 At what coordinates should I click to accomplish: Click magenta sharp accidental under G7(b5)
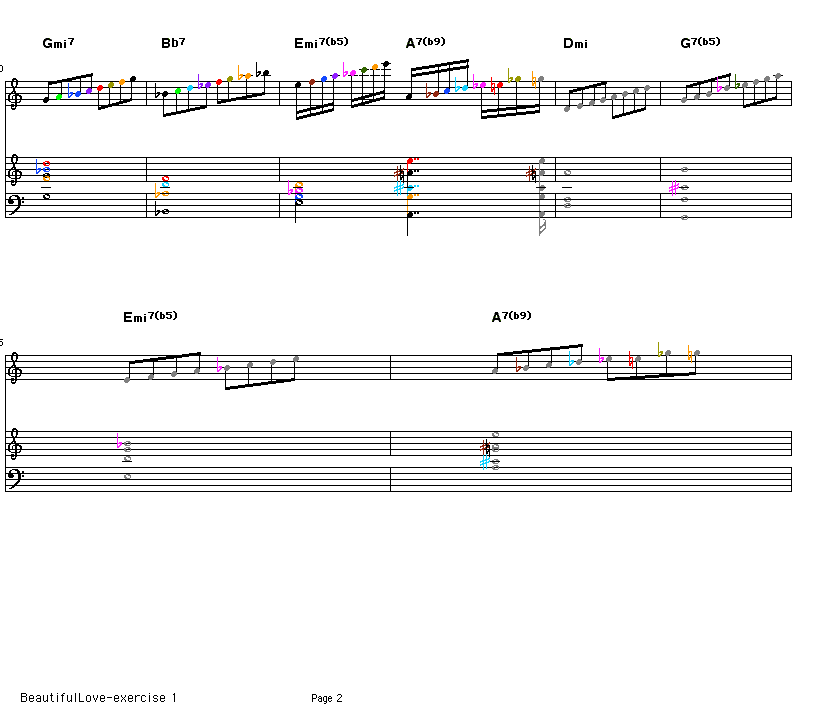pyautogui.click(x=674, y=188)
